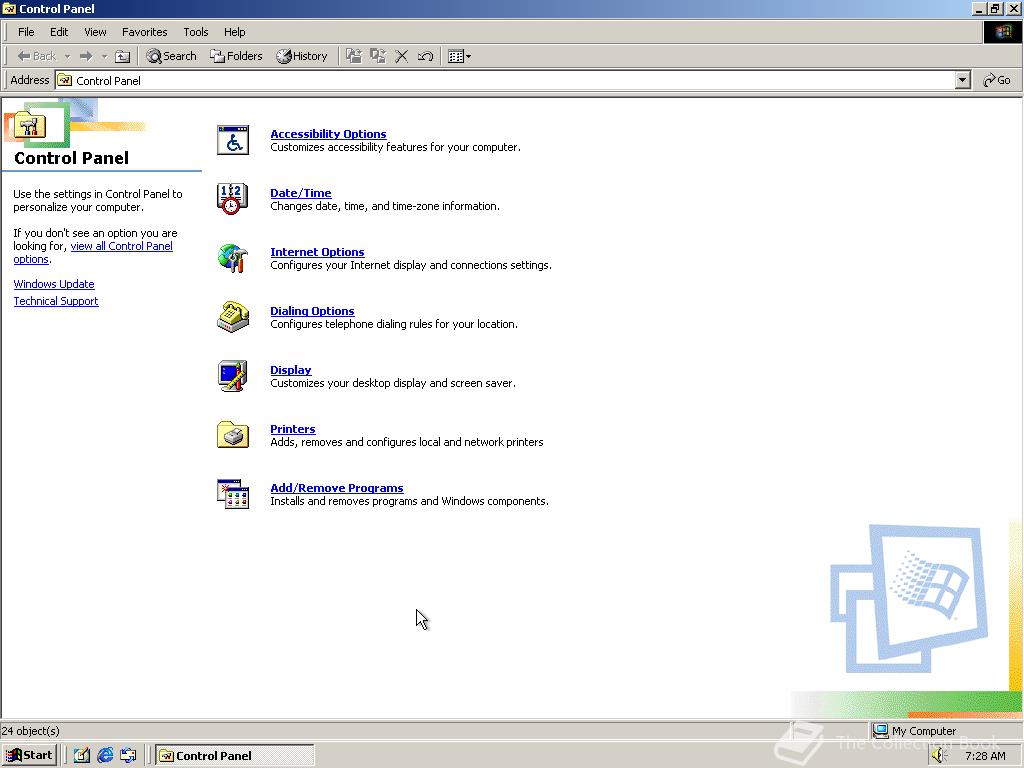The width and height of the screenshot is (1024, 768).
Task: Open the Dialing Options telephone icon
Action: (x=232, y=317)
